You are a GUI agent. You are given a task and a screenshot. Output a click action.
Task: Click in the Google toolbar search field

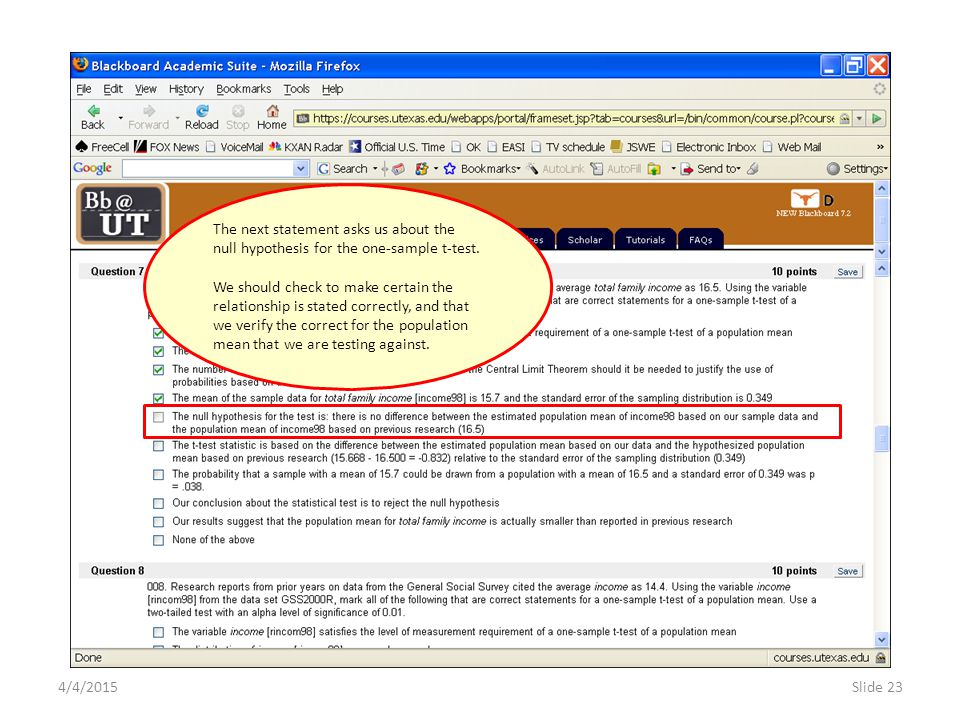click(208, 168)
